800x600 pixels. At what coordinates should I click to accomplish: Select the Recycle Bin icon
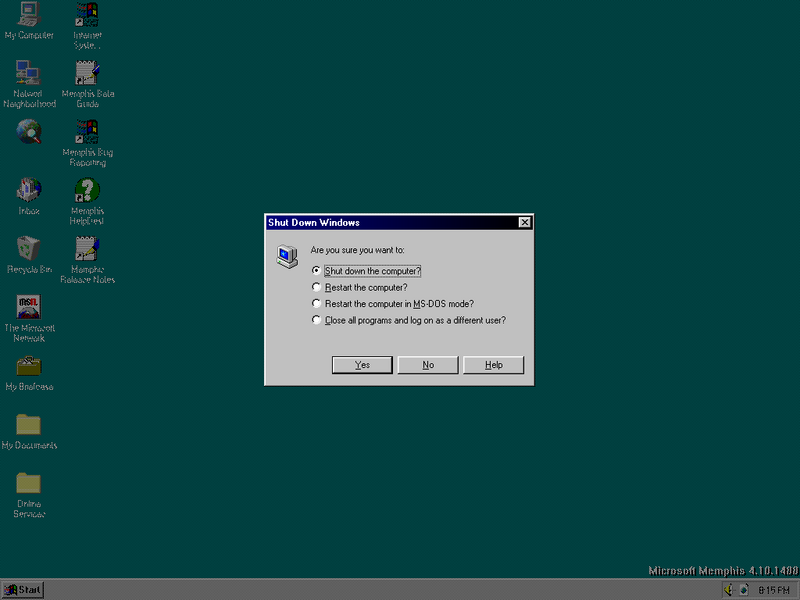point(28,248)
